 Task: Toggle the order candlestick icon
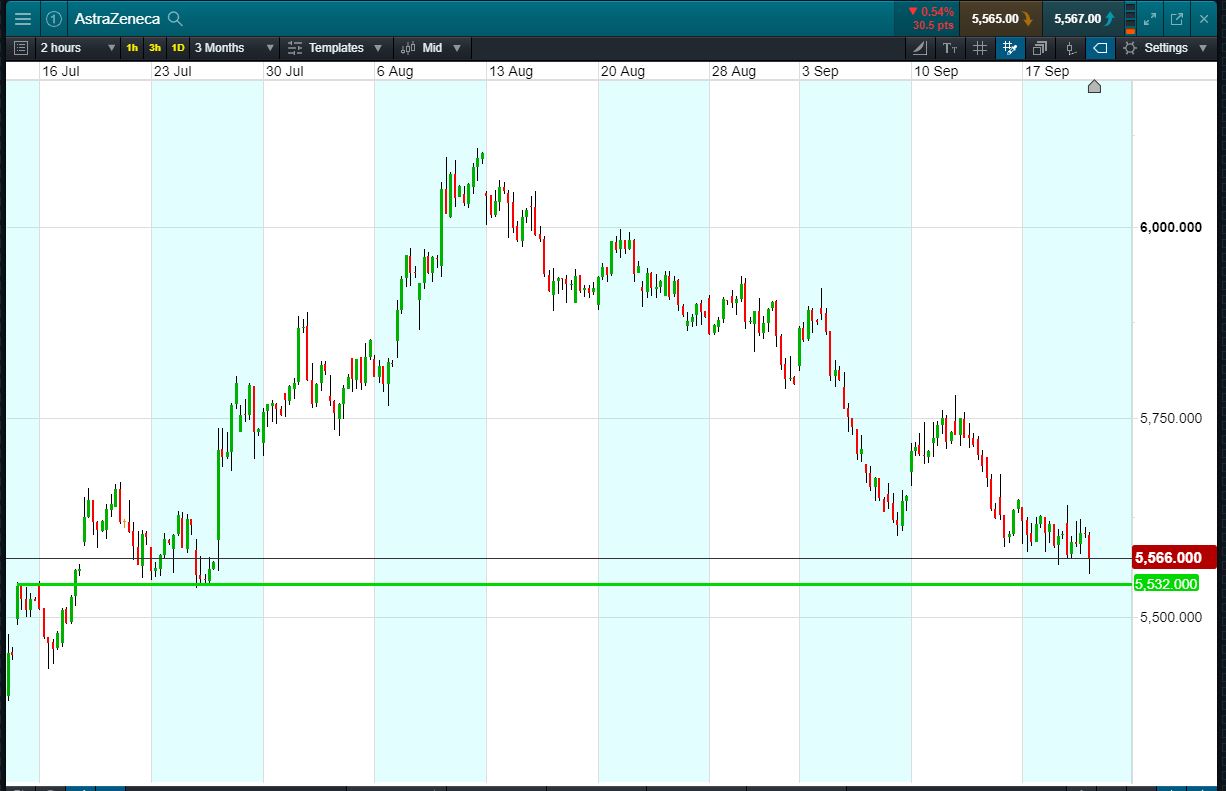[x=1070, y=48]
